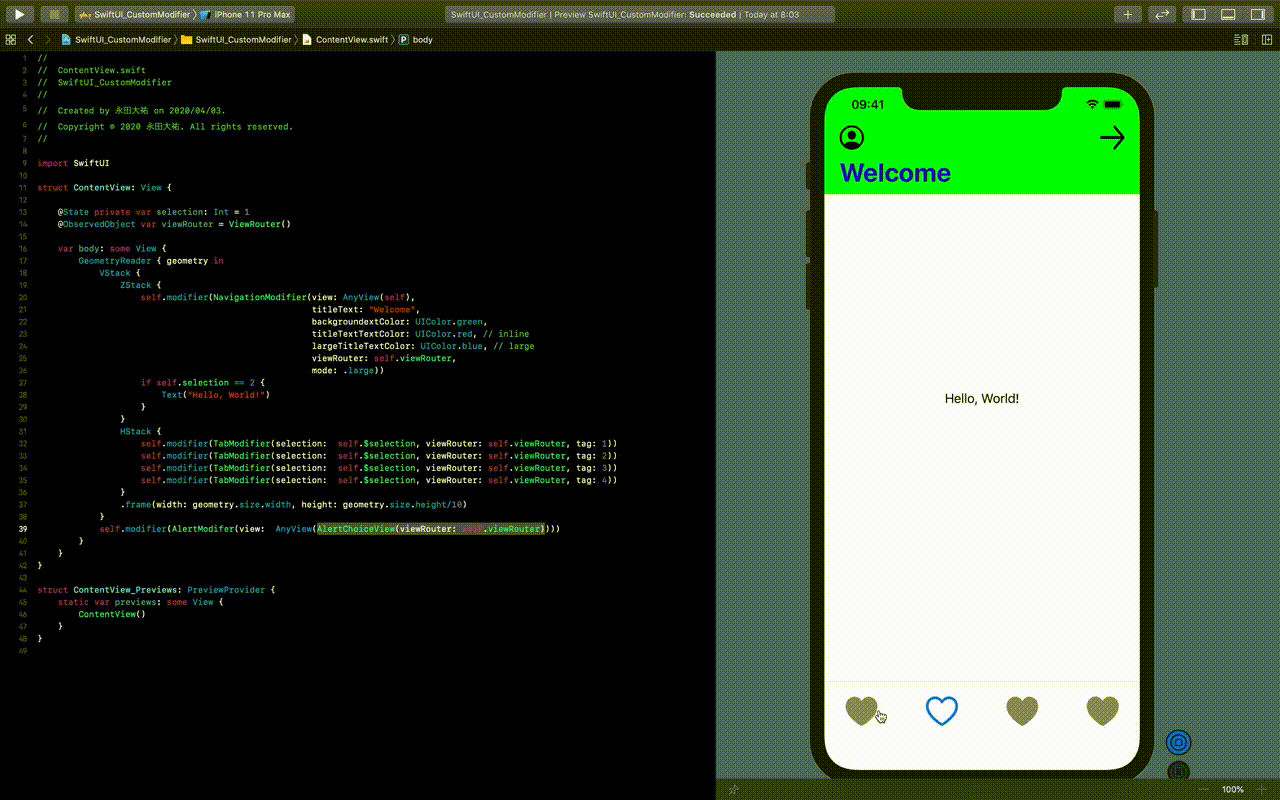1280x800 pixels.
Task: Open the Library with the plus button
Action: pos(1128,14)
